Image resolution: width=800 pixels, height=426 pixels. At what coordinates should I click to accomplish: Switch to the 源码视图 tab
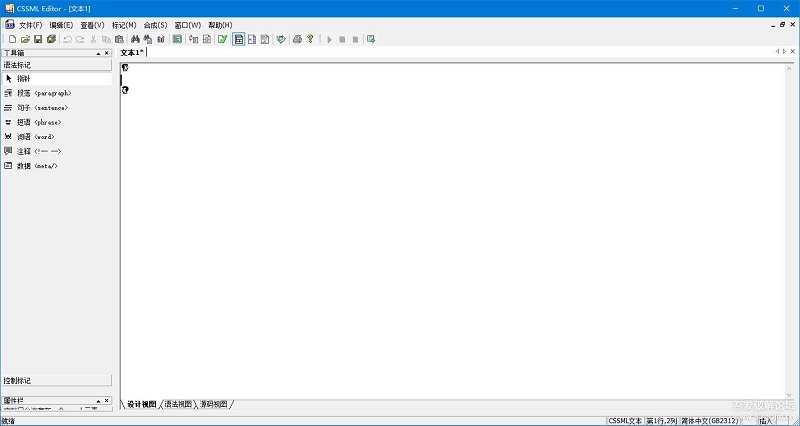(x=213, y=404)
